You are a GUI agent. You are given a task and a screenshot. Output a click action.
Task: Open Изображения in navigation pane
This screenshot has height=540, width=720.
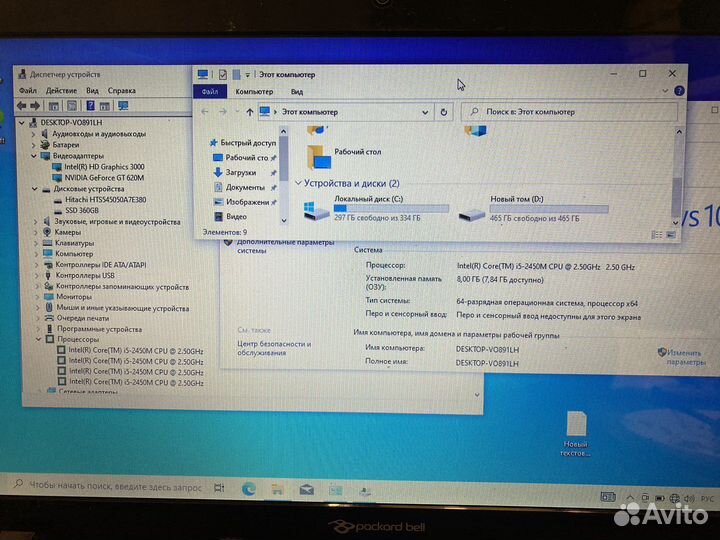pos(247,202)
